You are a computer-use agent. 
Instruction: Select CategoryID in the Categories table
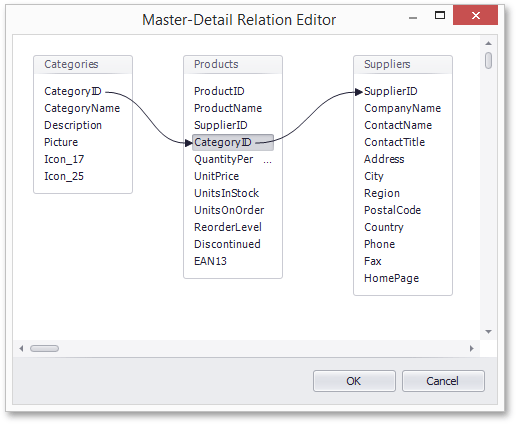(x=73, y=91)
